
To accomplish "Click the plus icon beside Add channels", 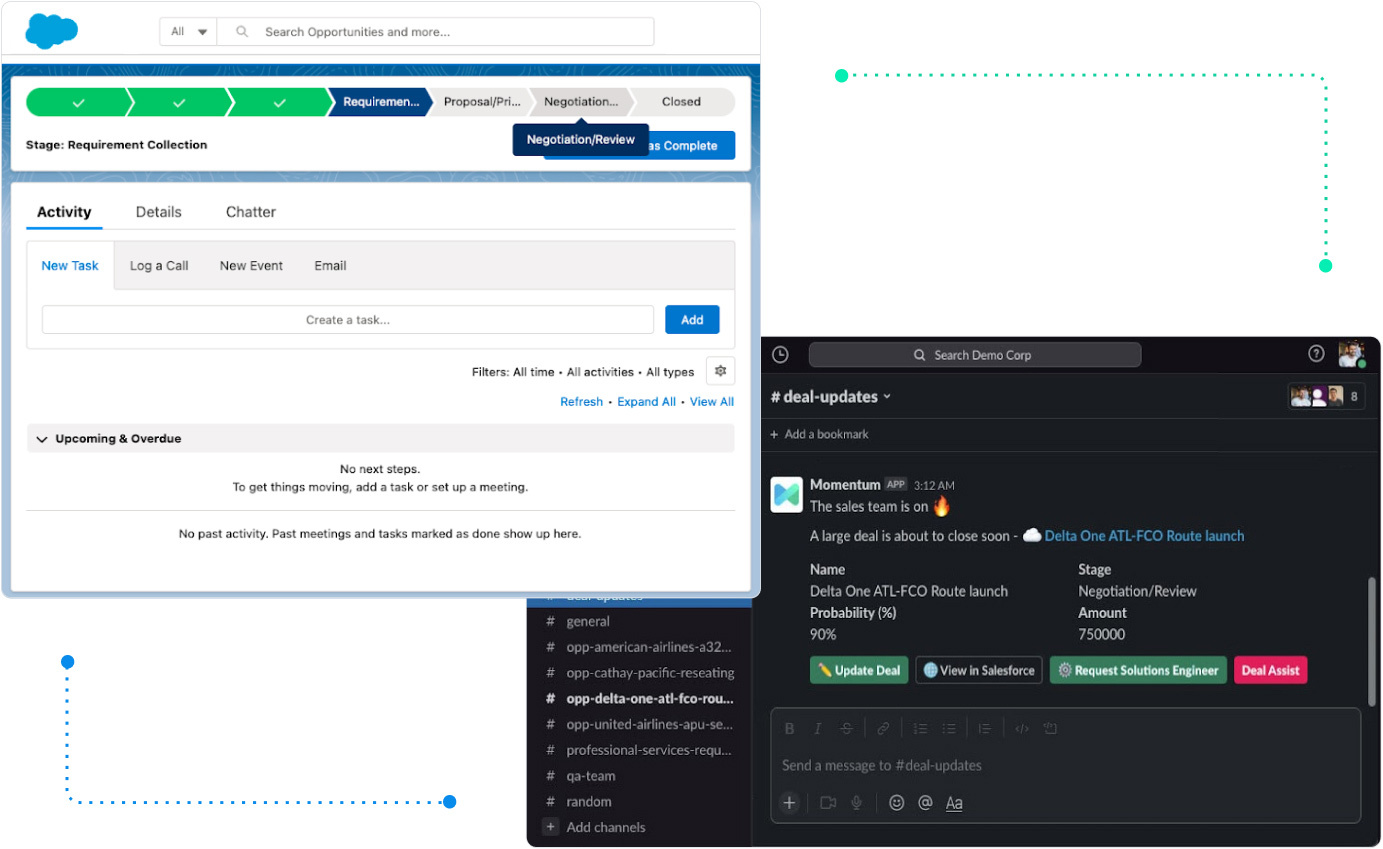I will [x=551, y=827].
